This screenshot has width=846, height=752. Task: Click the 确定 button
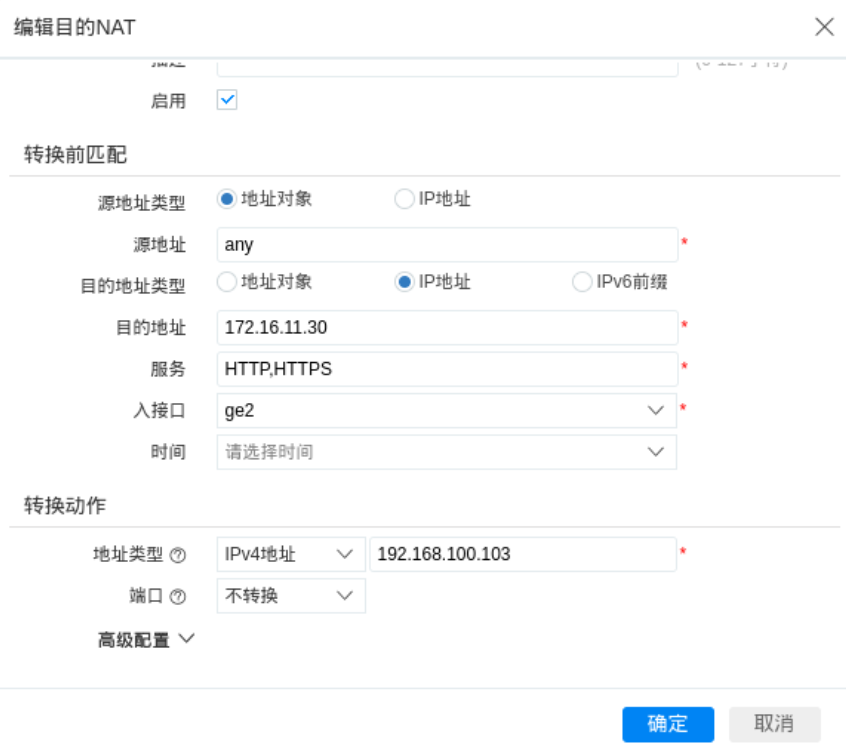point(668,724)
